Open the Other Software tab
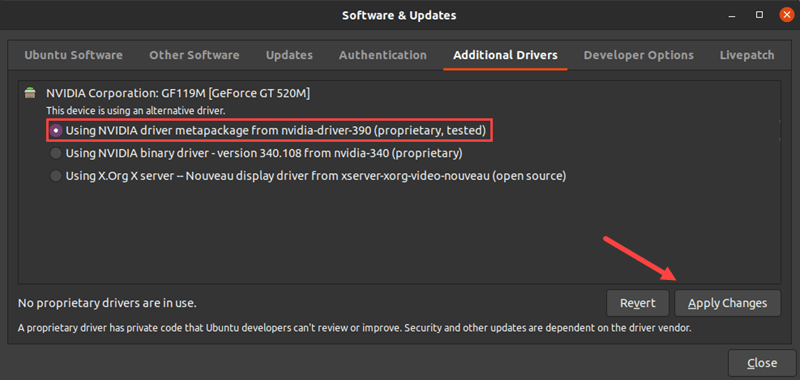The image size is (800, 380). (194, 55)
